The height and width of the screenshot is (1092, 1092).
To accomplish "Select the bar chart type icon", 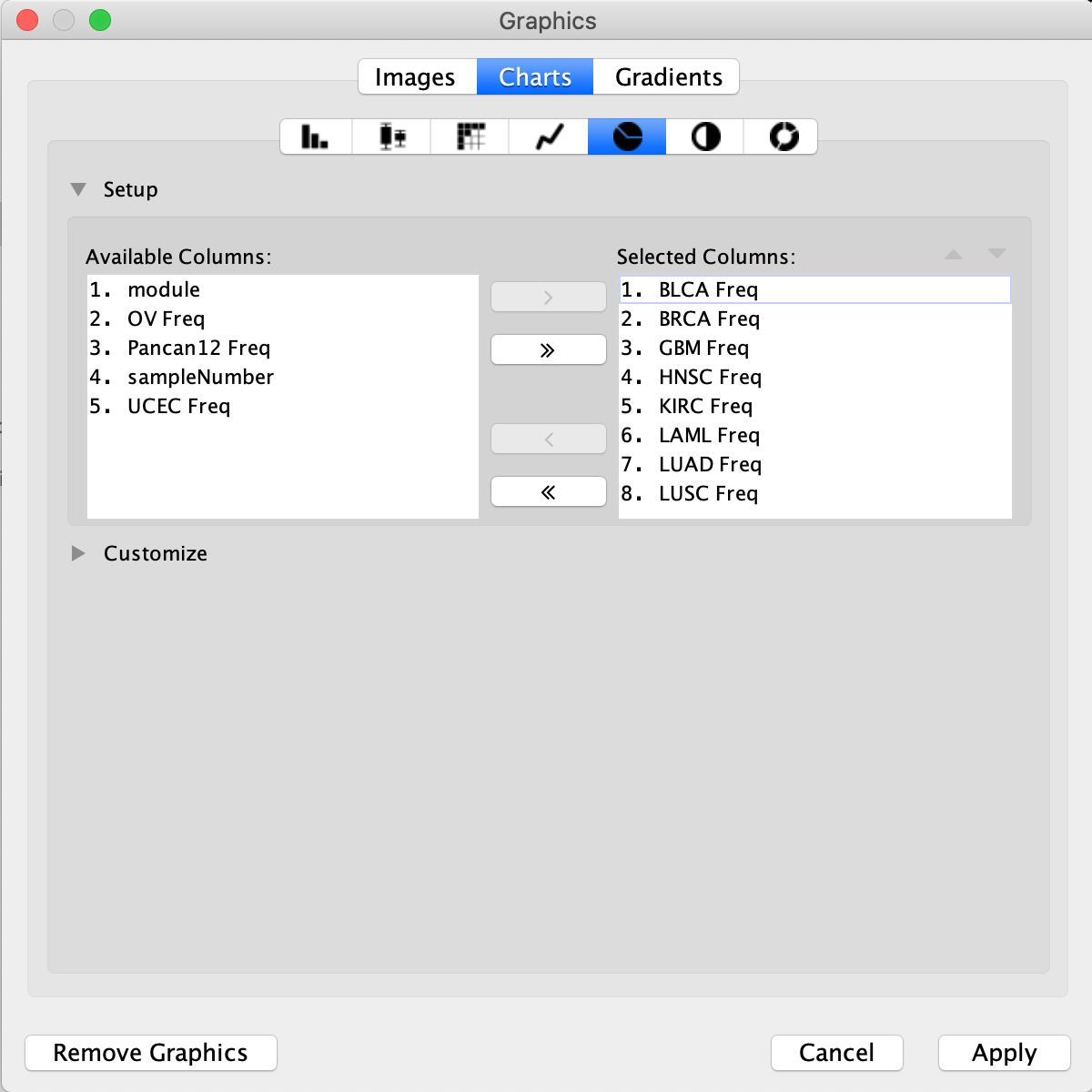I will [x=315, y=136].
